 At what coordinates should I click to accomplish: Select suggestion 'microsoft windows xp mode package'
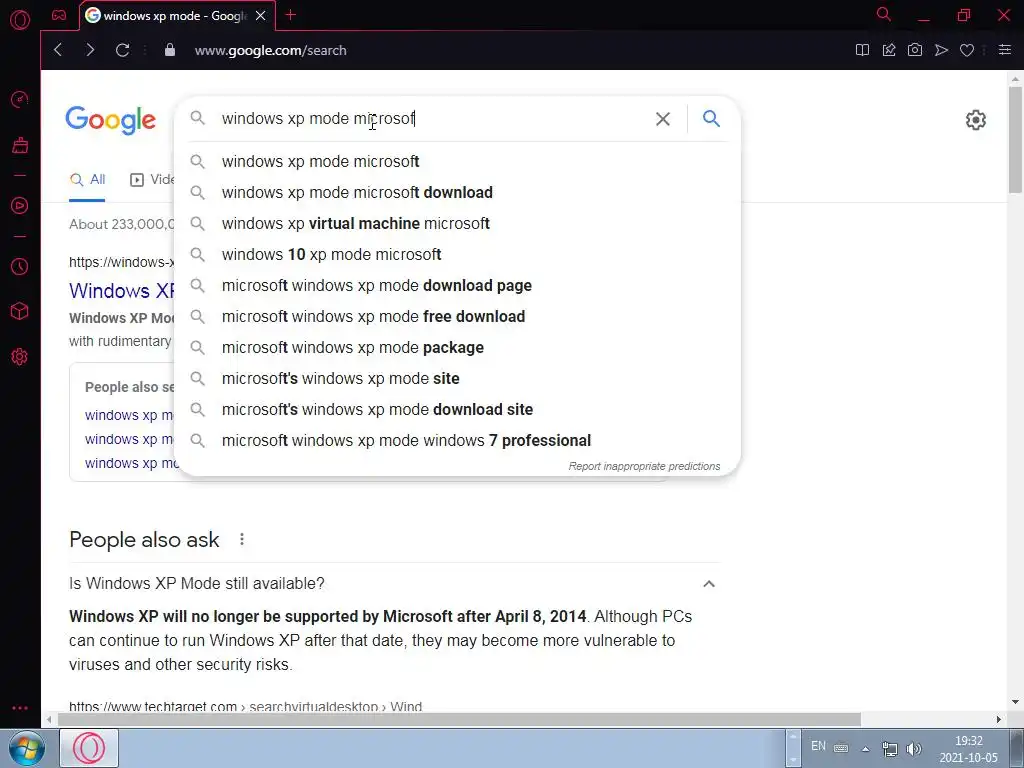pyautogui.click(x=457, y=347)
